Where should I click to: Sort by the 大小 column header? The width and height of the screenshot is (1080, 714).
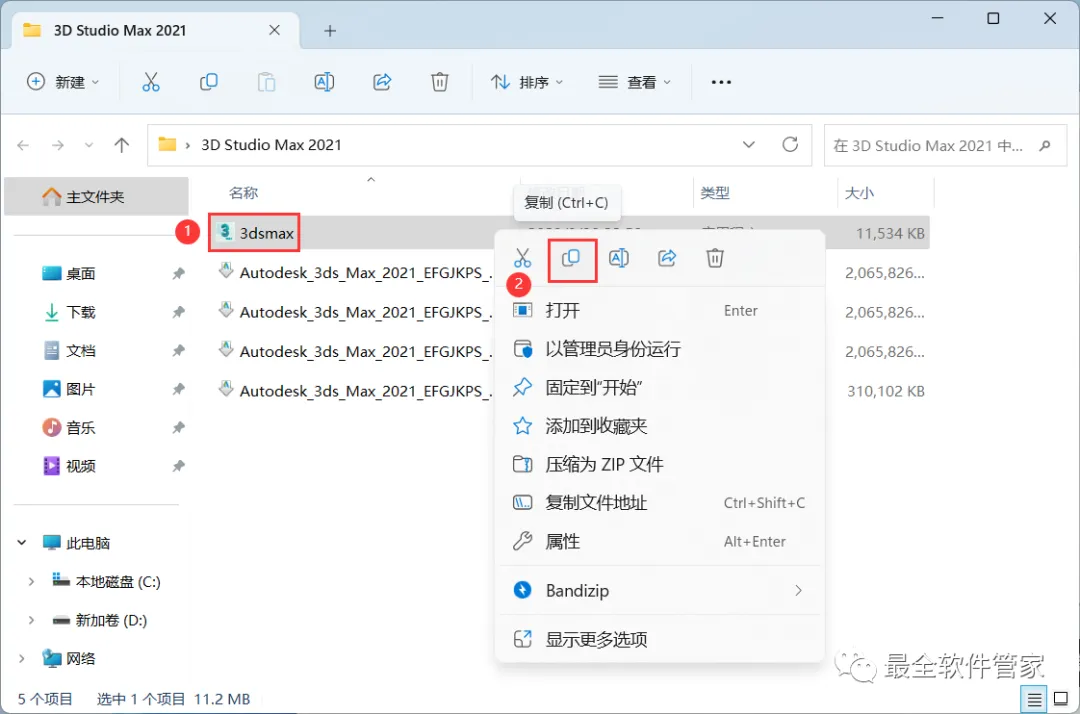click(859, 193)
